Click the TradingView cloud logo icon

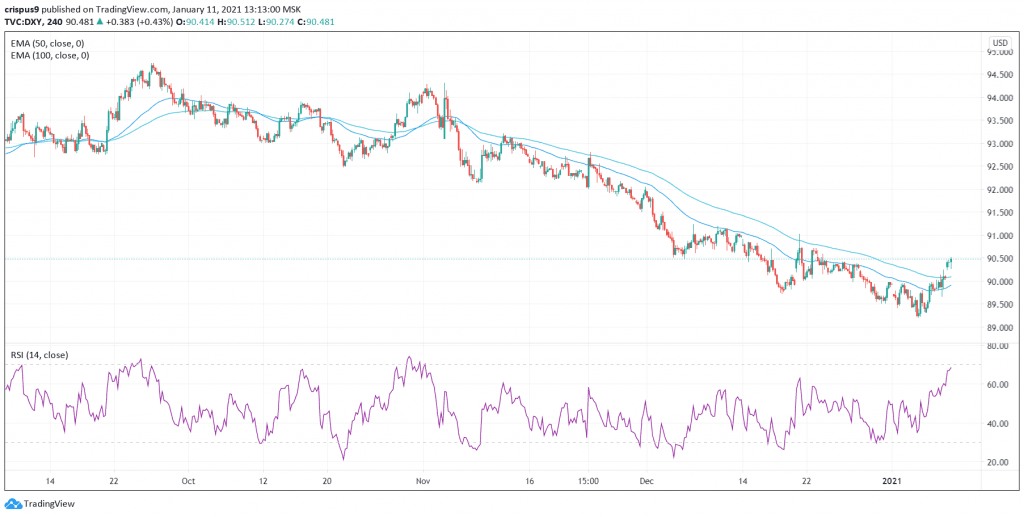click(x=12, y=505)
